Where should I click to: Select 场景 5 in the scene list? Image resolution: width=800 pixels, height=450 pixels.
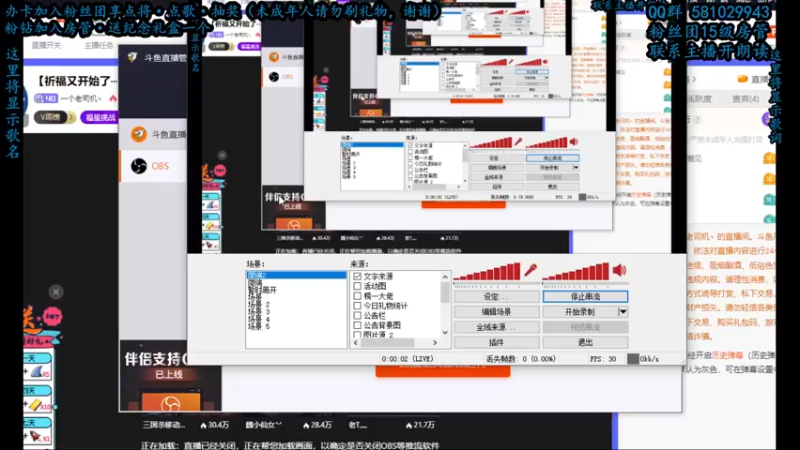tap(259, 327)
